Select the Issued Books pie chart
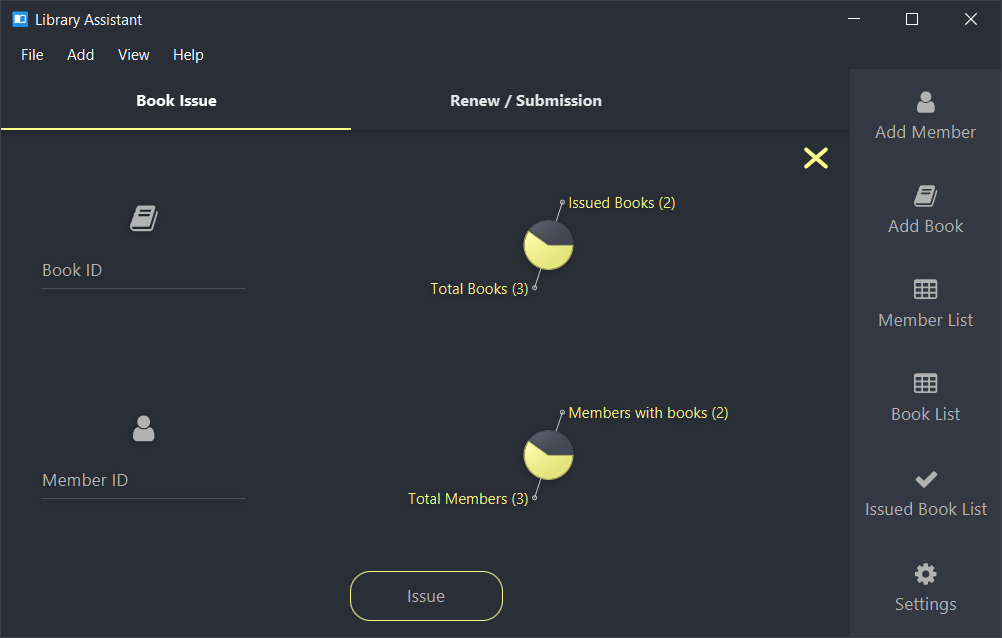Viewport: 1002px width, 638px height. pyautogui.click(x=548, y=245)
